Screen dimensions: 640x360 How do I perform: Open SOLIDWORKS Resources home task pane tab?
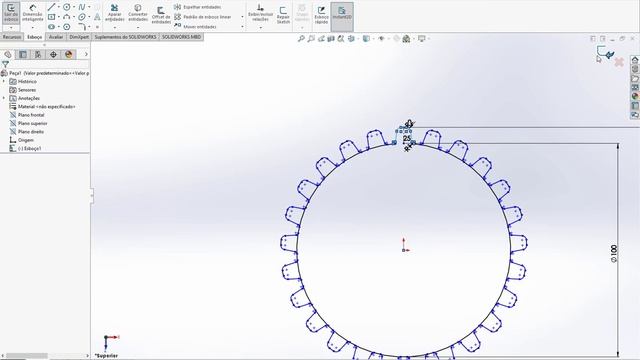tap(635, 60)
